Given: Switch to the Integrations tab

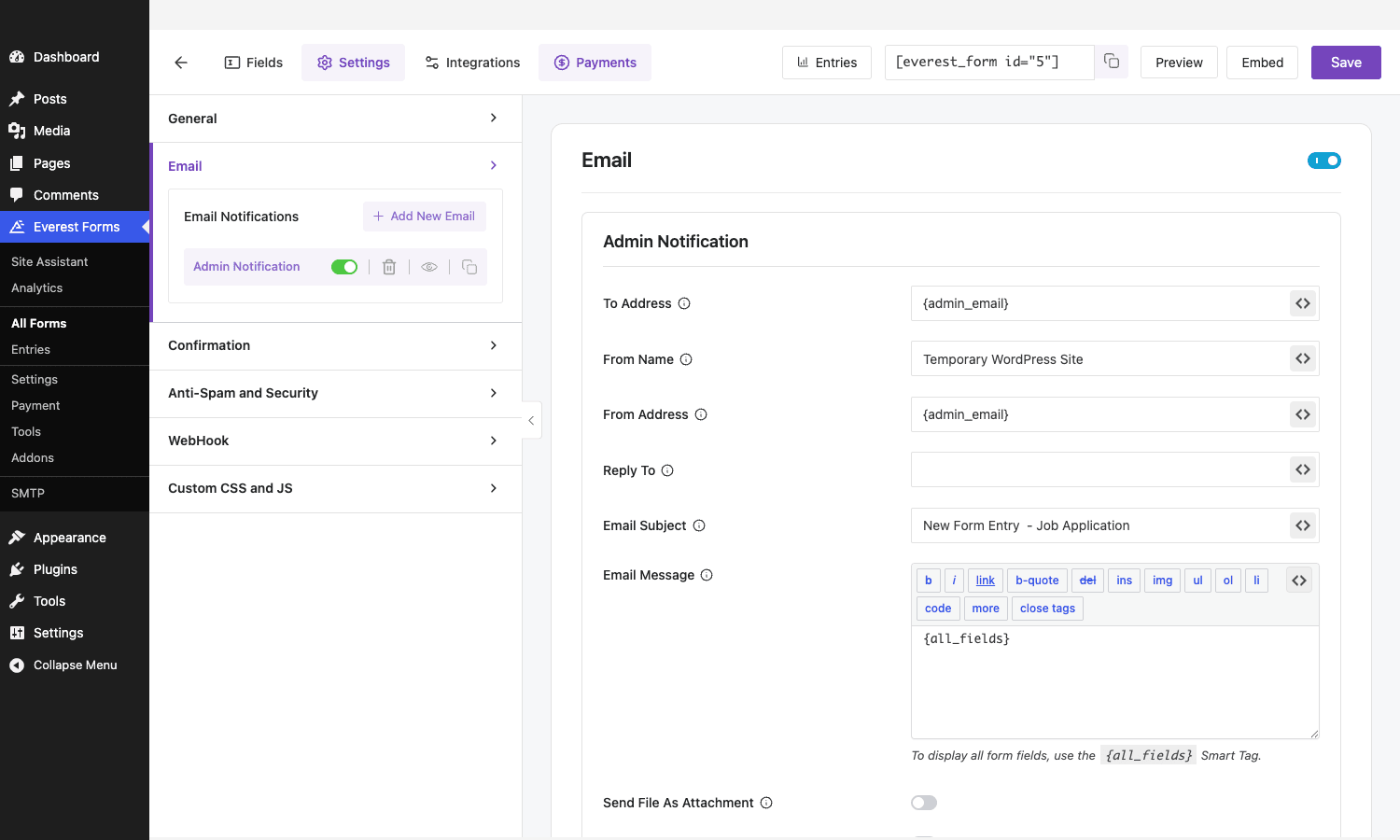Looking at the screenshot, I should point(472,63).
